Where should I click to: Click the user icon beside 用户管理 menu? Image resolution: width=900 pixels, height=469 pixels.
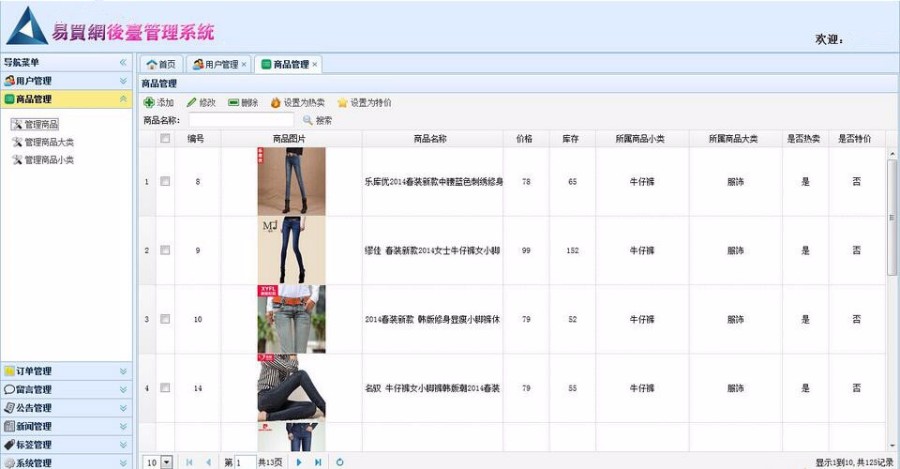click(x=9, y=80)
